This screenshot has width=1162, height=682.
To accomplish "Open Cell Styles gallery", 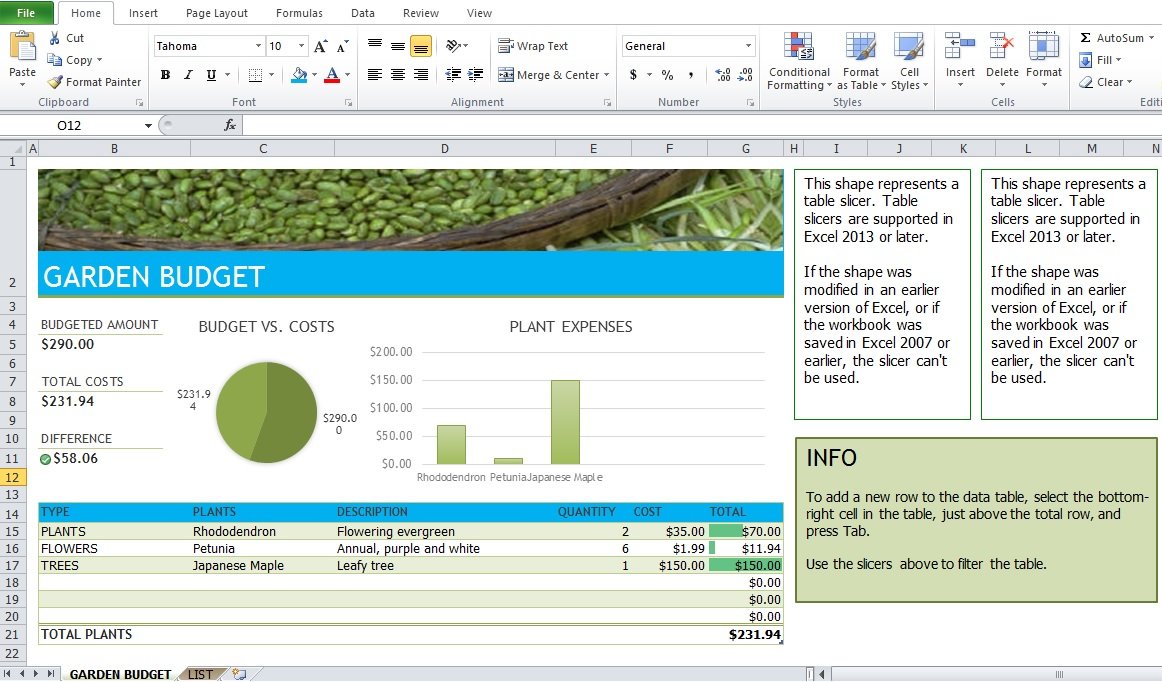I will point(909,61).
